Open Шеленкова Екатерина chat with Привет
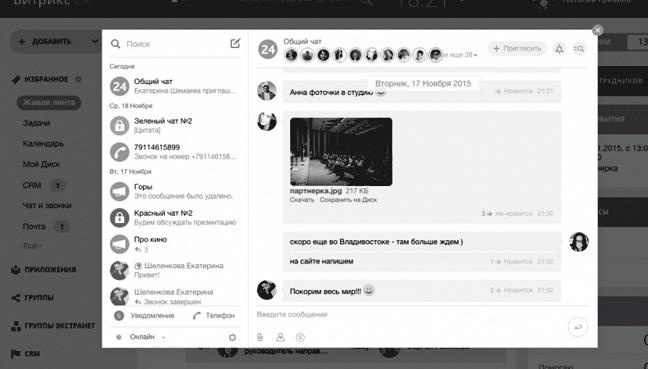 174,270
